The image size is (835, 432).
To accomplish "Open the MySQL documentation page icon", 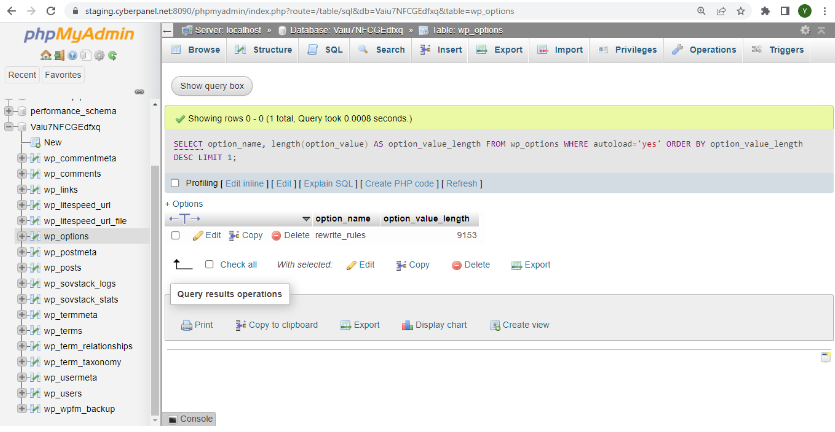I will pyautogui.click(x=86, y=55).
